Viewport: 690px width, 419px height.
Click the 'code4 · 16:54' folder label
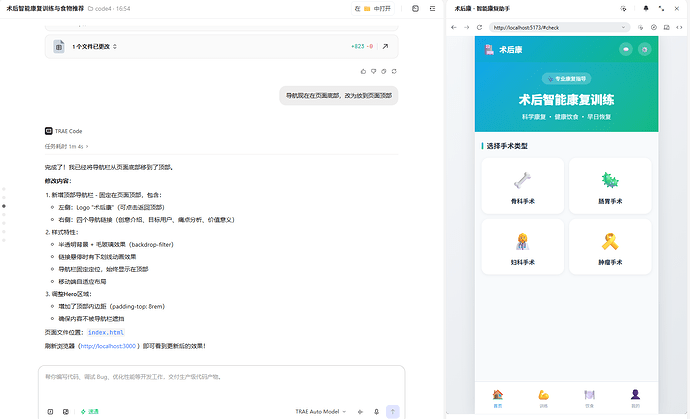(109, 8)
